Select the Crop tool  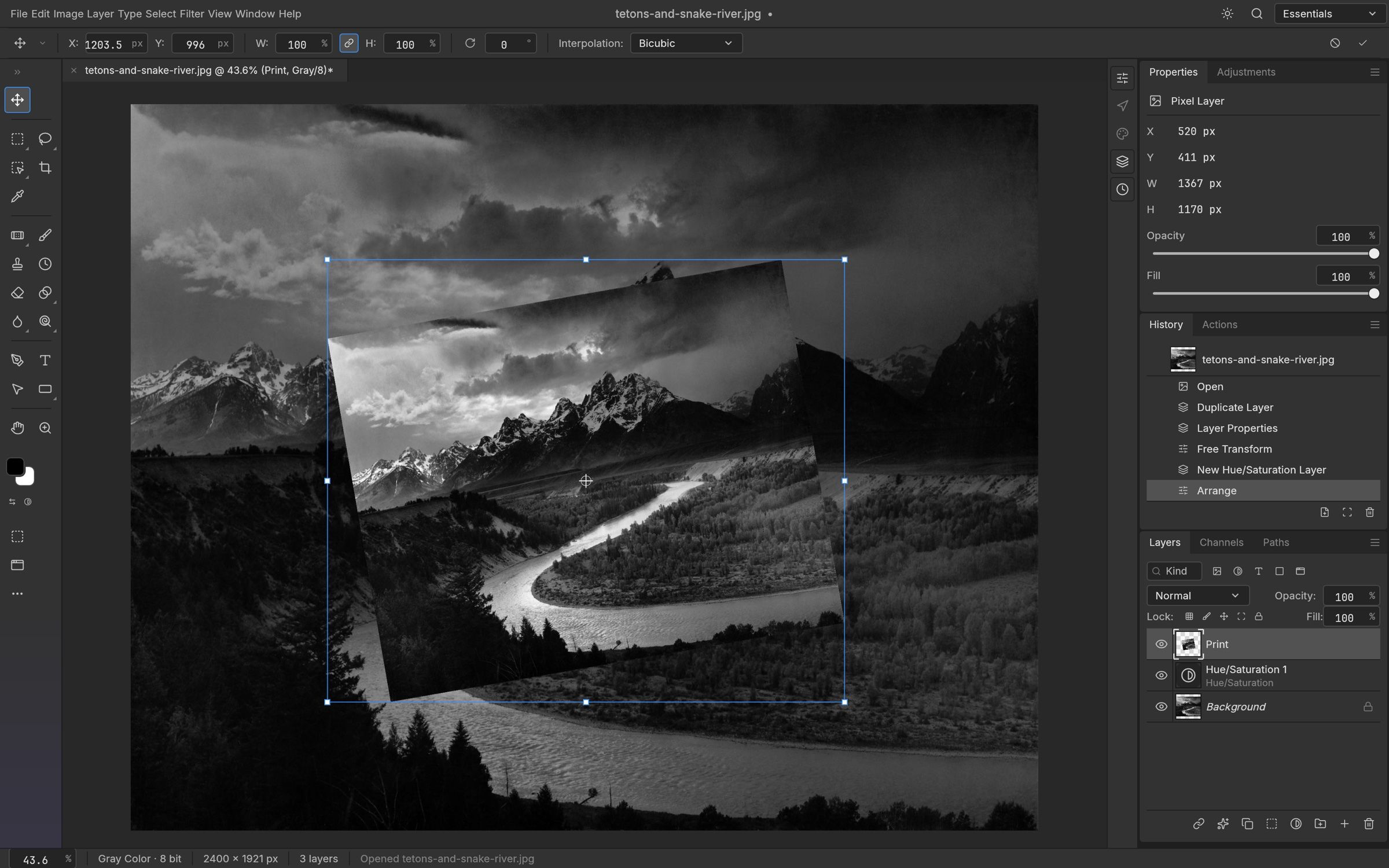[x=45, y=168]
